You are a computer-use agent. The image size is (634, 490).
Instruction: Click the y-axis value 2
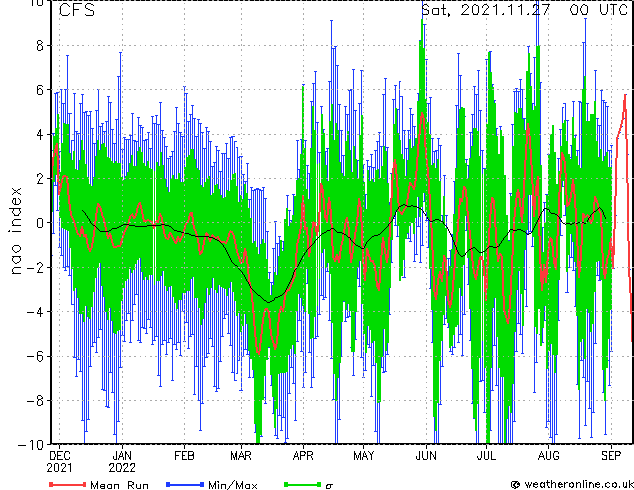point(40,179)
